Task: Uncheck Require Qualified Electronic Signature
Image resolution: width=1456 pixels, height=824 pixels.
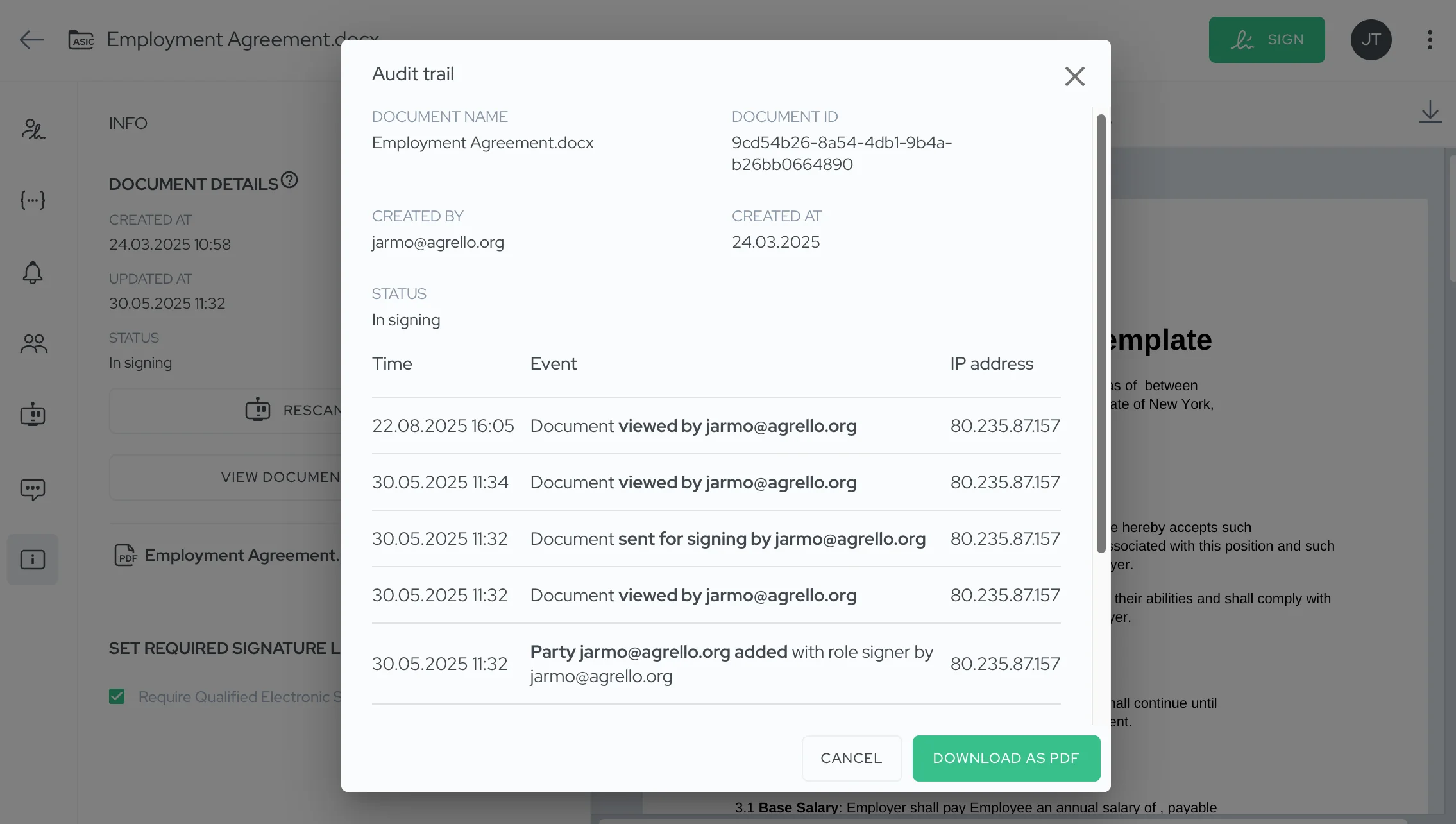Action: coord(117,696)
